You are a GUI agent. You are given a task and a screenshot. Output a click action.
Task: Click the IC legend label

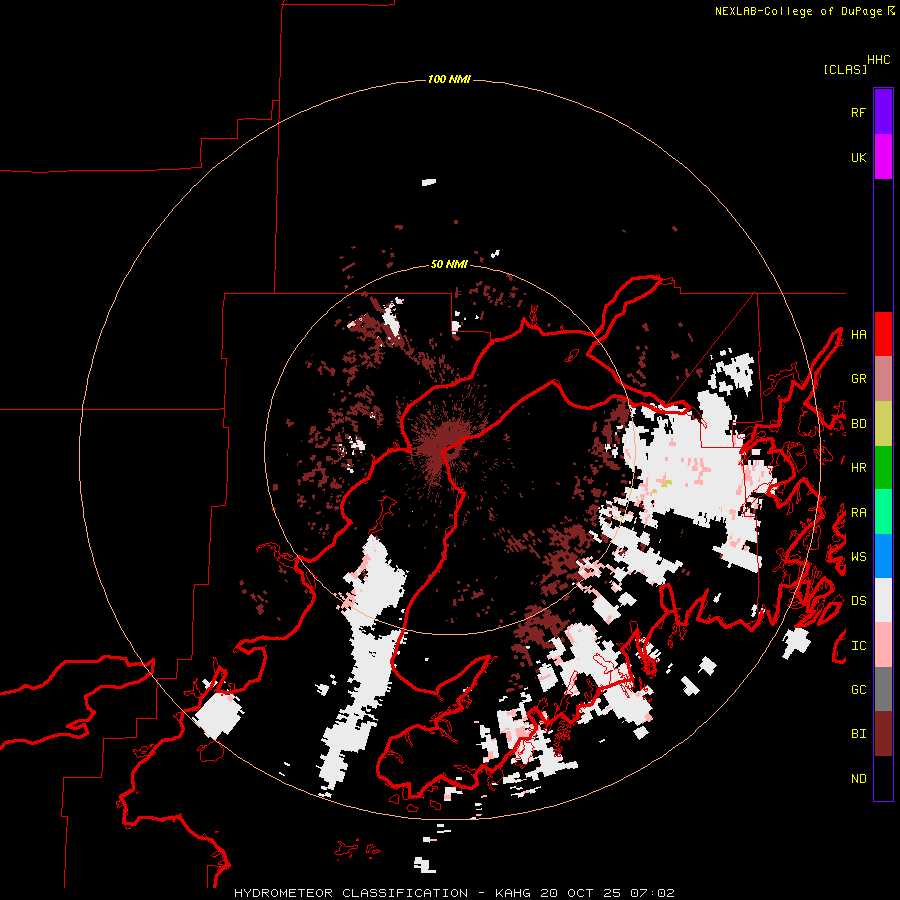859,646
